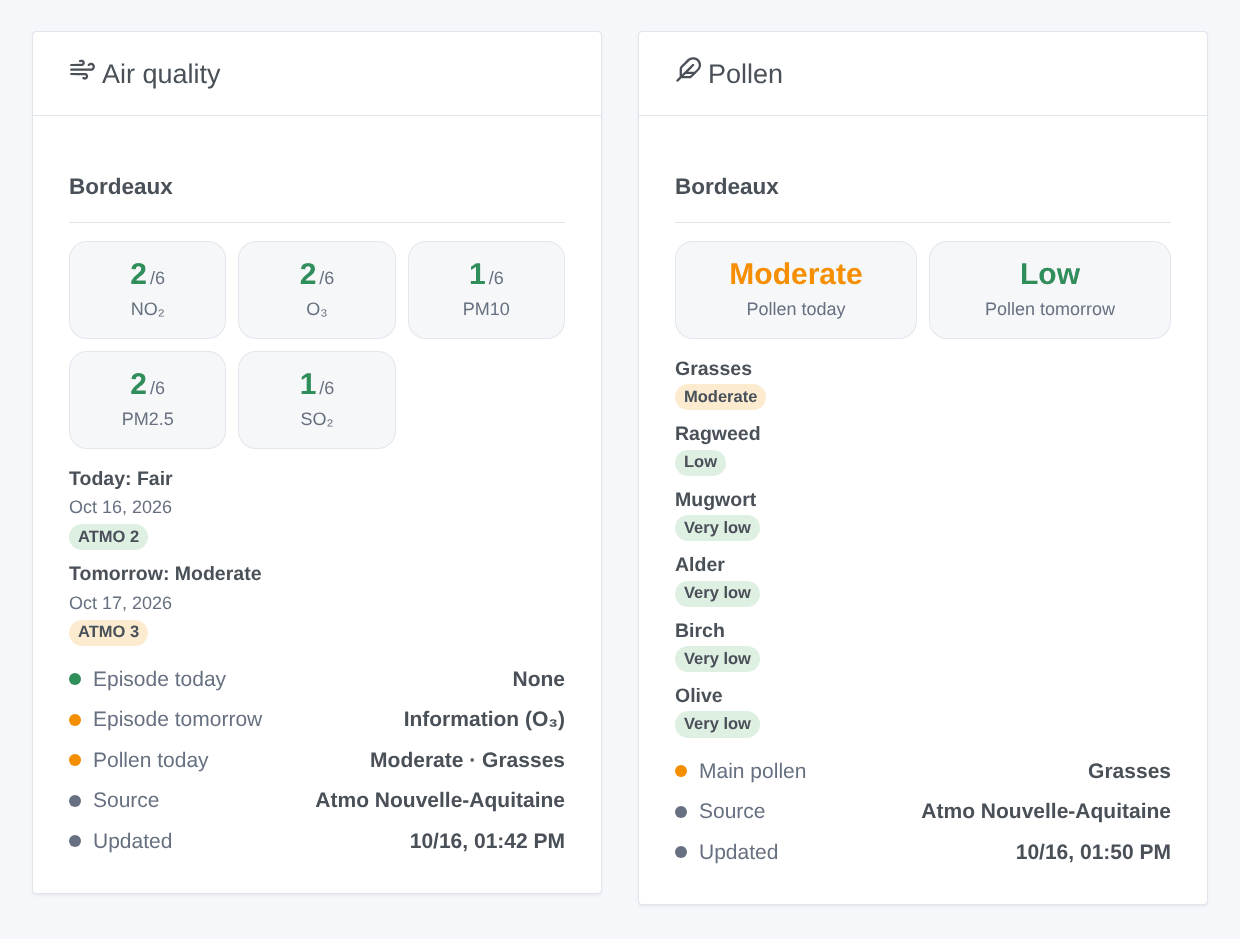The image size is (1240, 939).
Task: Click the Moderate badge under Grasses
Action: pyautogui.click(x=720, y=397)
